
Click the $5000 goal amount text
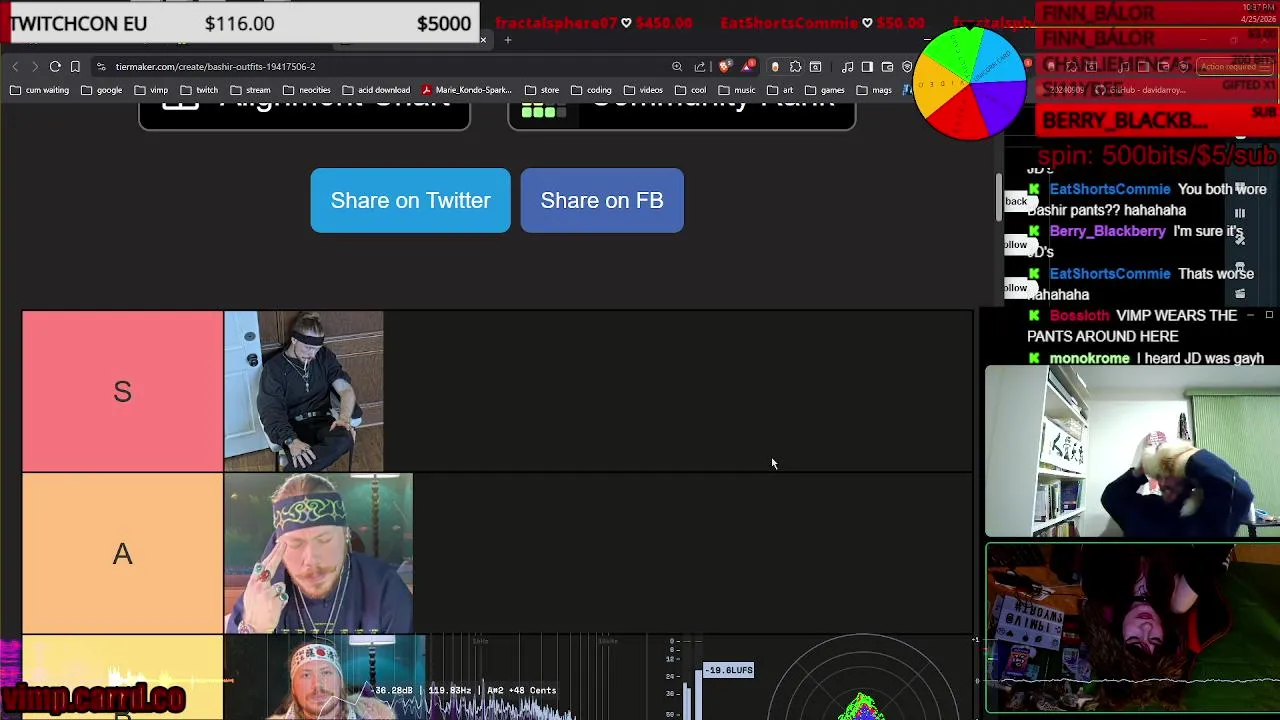coord(444,23)
